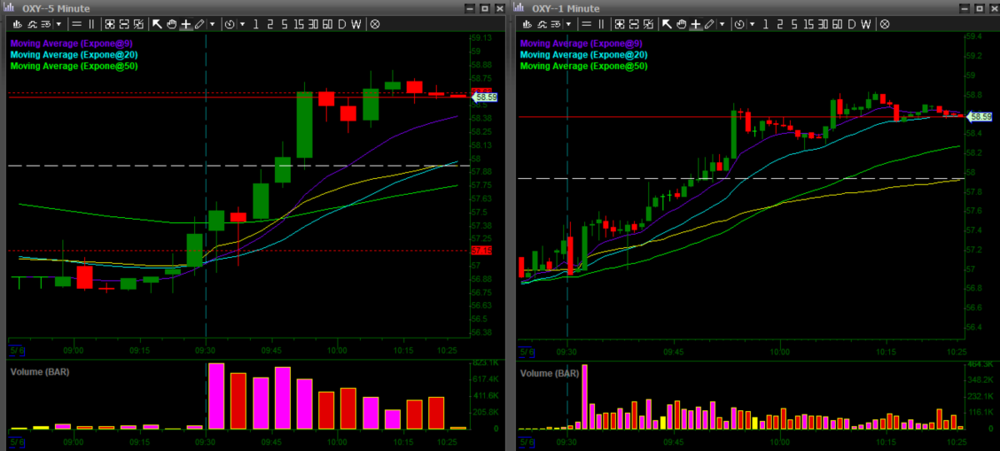Toggle horizontal lines icon in 5 Minute toolbar
This screenshot has height=451, width=1000.
pyautogui.click(x=76, y=22)
